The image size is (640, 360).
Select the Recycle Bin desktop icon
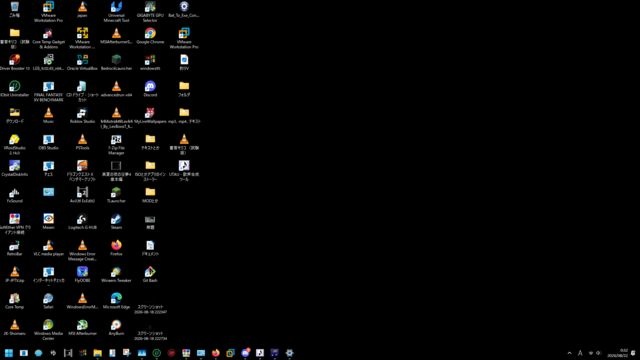tap(14, 9)
